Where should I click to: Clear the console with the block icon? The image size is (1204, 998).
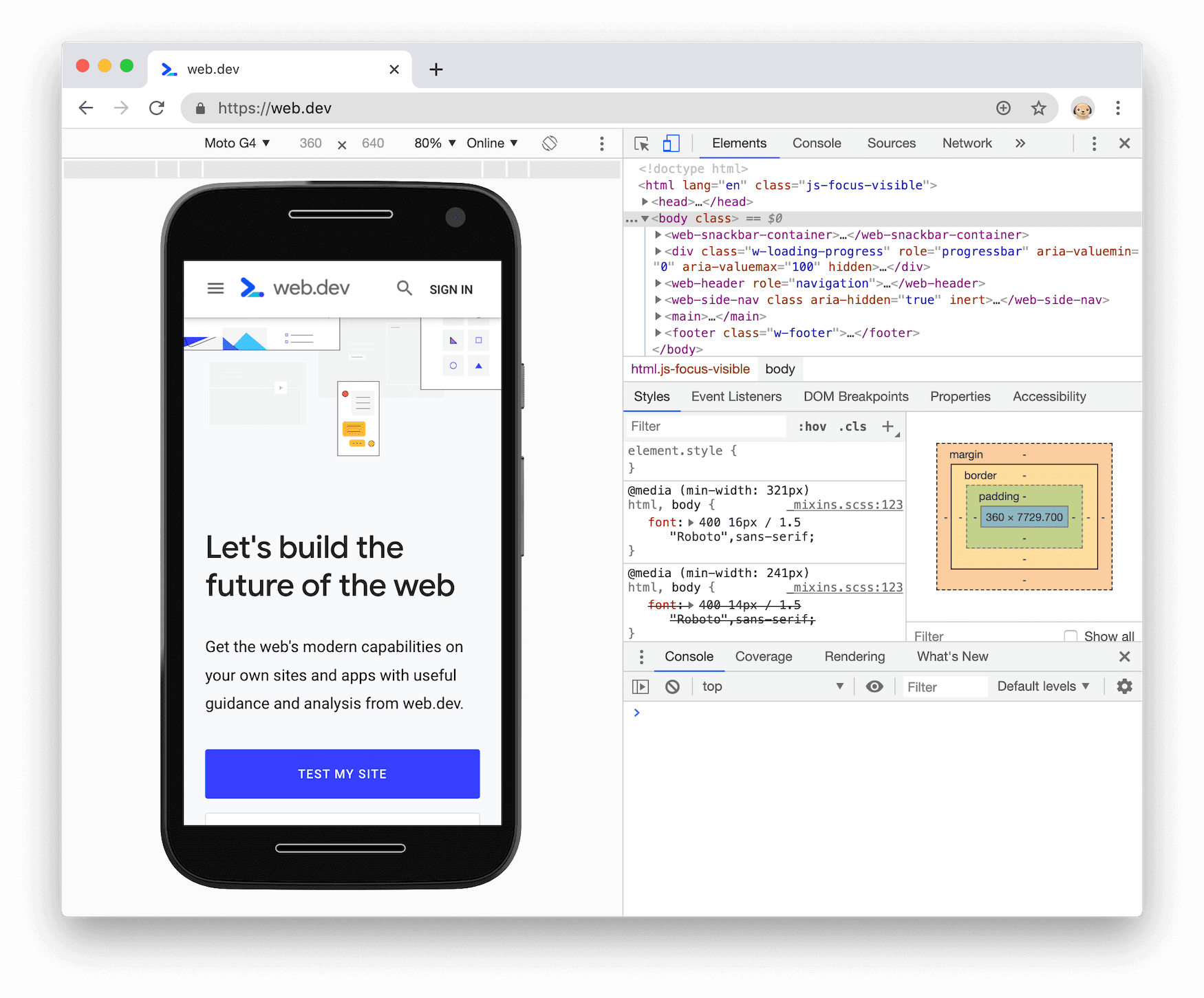(x=672, y=686)
